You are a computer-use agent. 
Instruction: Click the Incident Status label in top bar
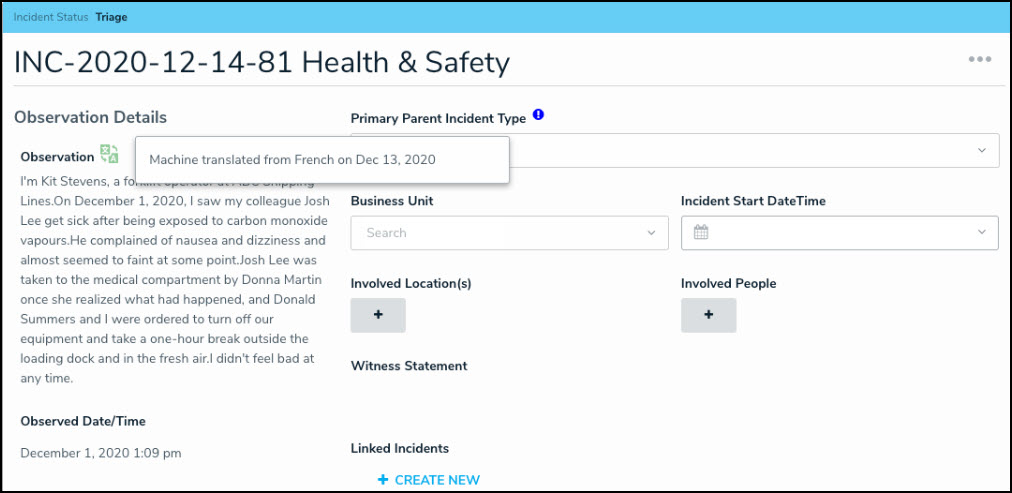click(51, 17)
